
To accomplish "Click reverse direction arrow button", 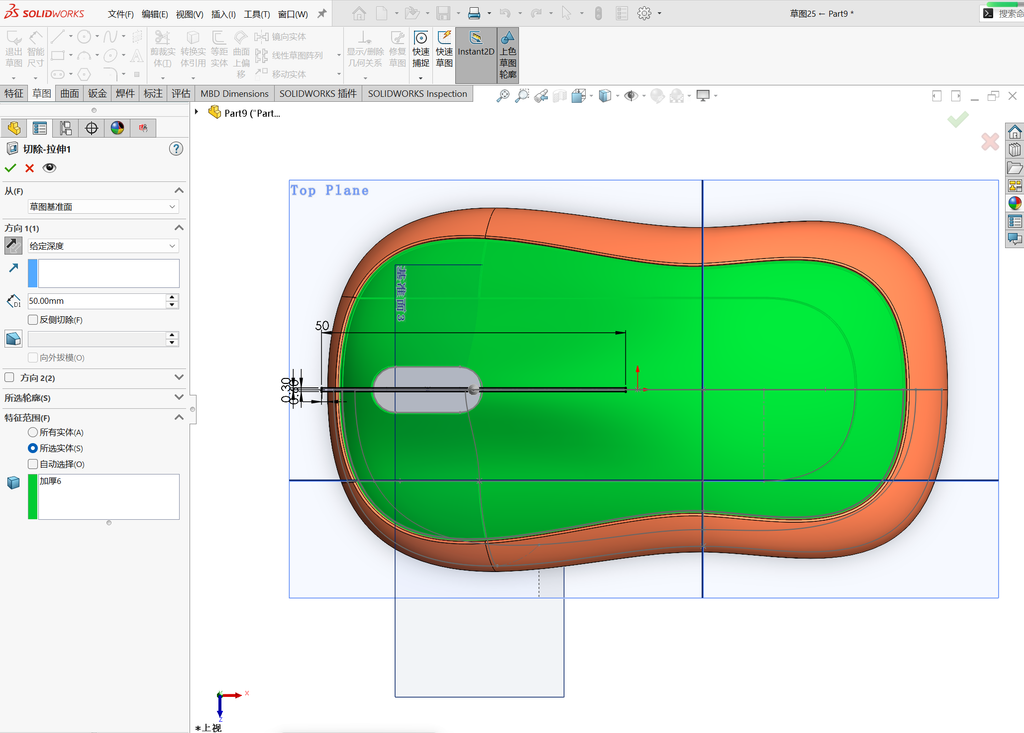I will point(13,246).
